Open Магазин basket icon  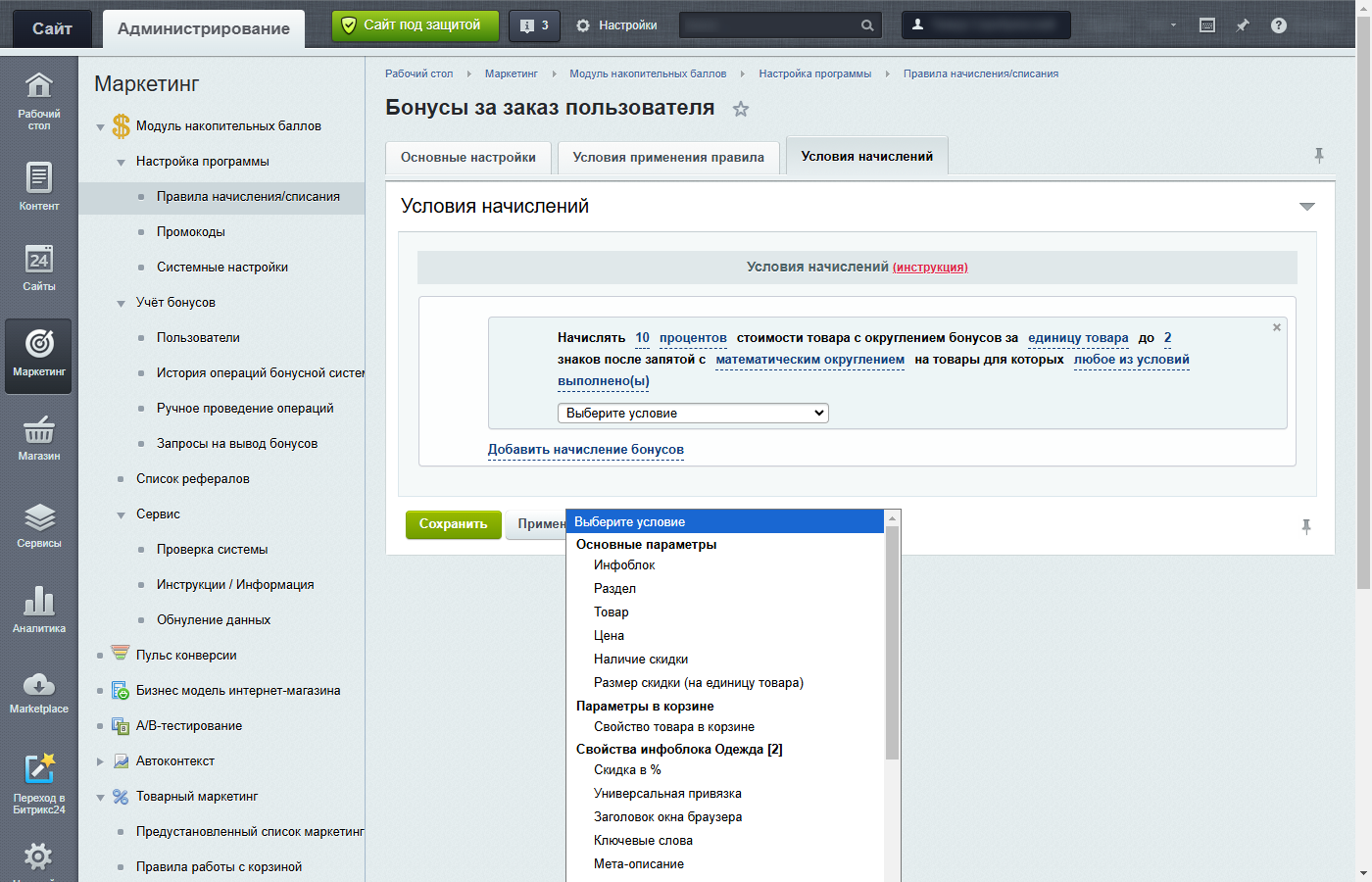click(38, 437)
